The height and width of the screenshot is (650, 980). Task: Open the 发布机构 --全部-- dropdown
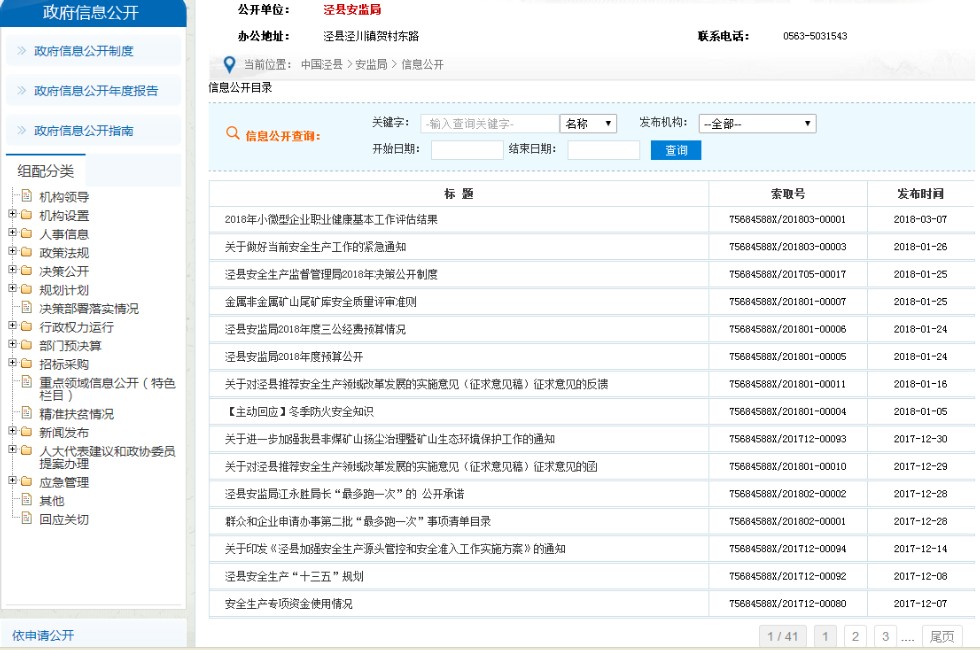point(758,124)
